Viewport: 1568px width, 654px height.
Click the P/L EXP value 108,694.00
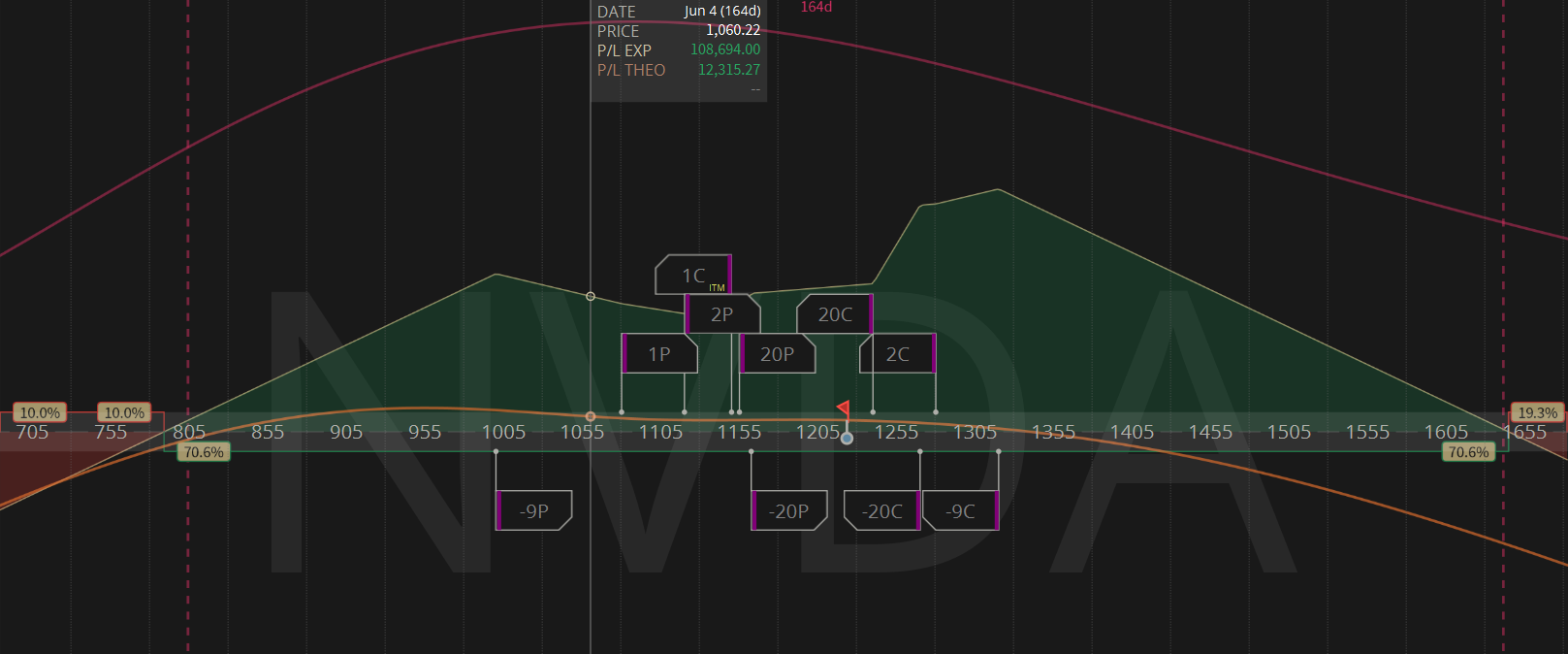tap(725, 49)
